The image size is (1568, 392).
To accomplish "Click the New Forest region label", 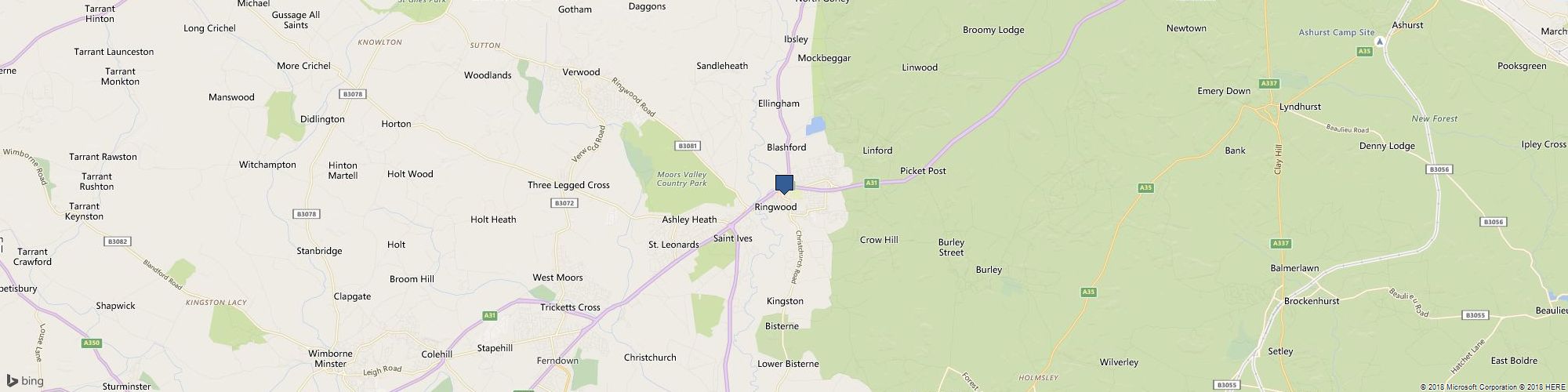I will [x=1435, y=118].
